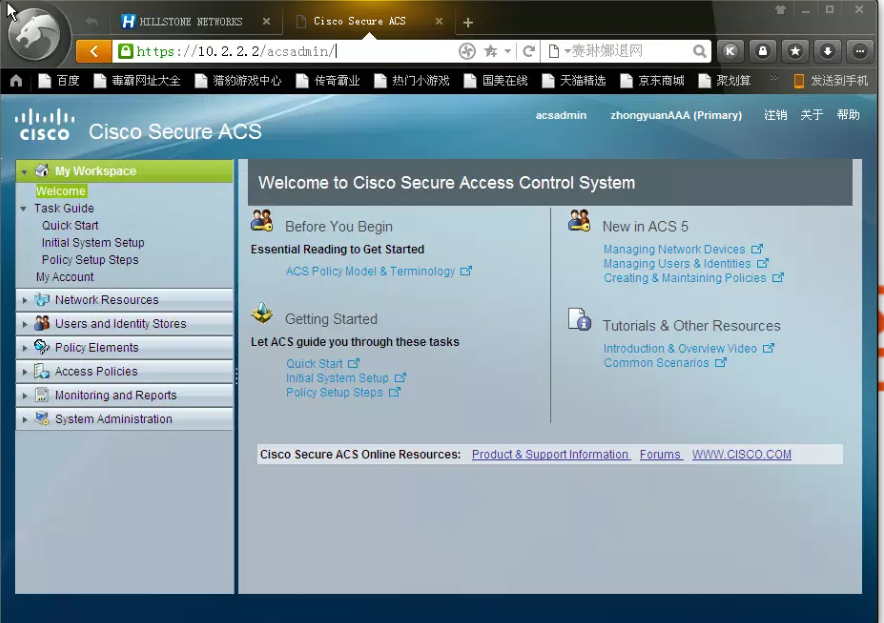Click the Users and Identity Stores icon
This screenshot has width=884, height=623.
tap(42, 323)
